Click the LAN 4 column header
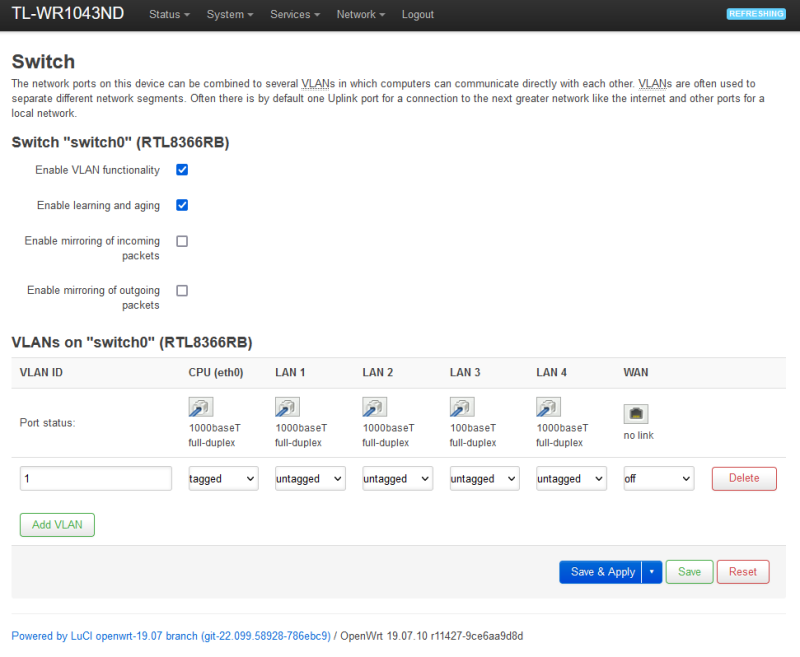 tap(552, 372)
